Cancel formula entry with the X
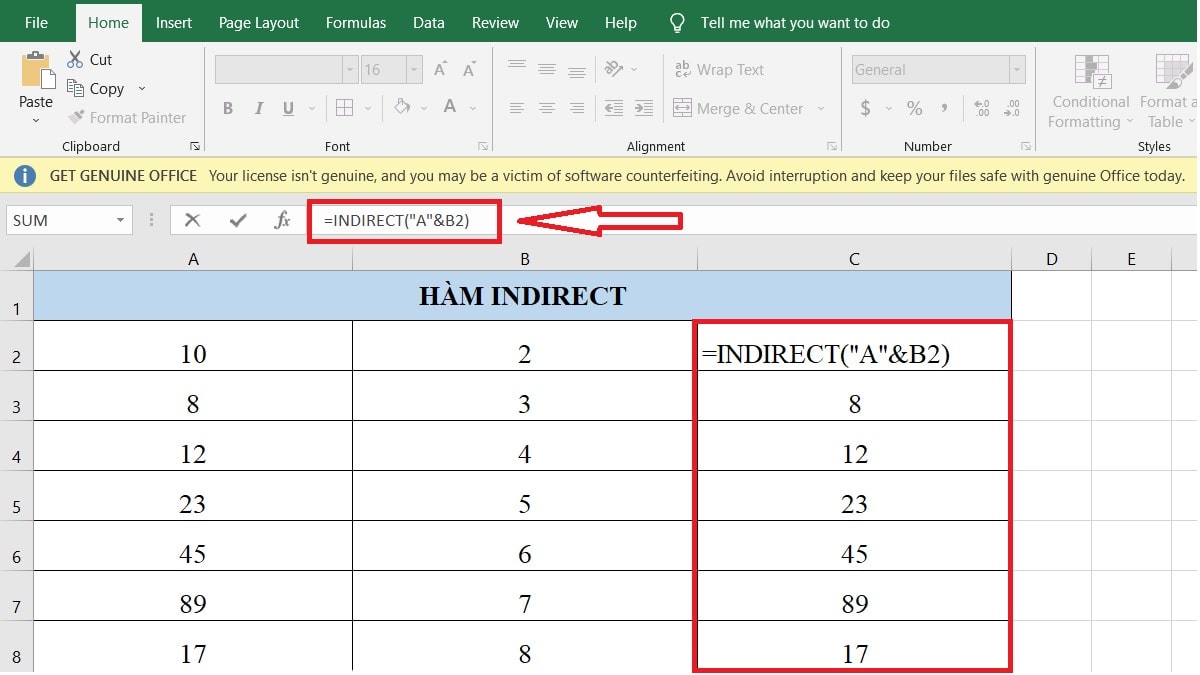1200x675 pixels. click(193, 220)
